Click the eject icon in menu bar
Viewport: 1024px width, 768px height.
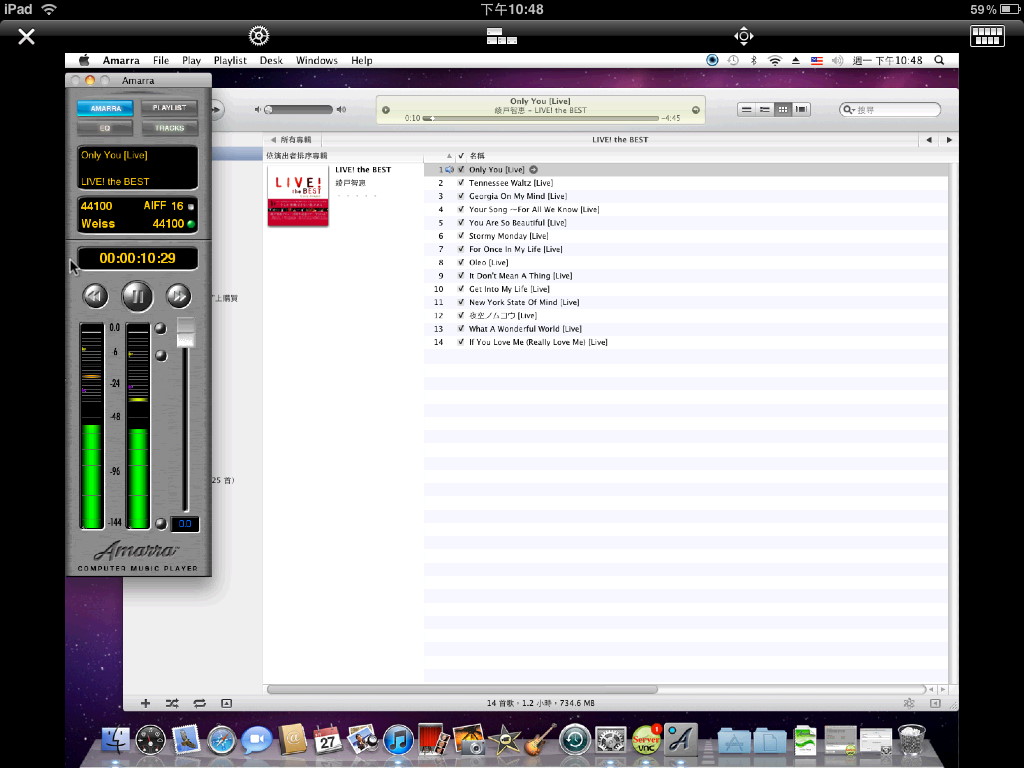[795, 60]
